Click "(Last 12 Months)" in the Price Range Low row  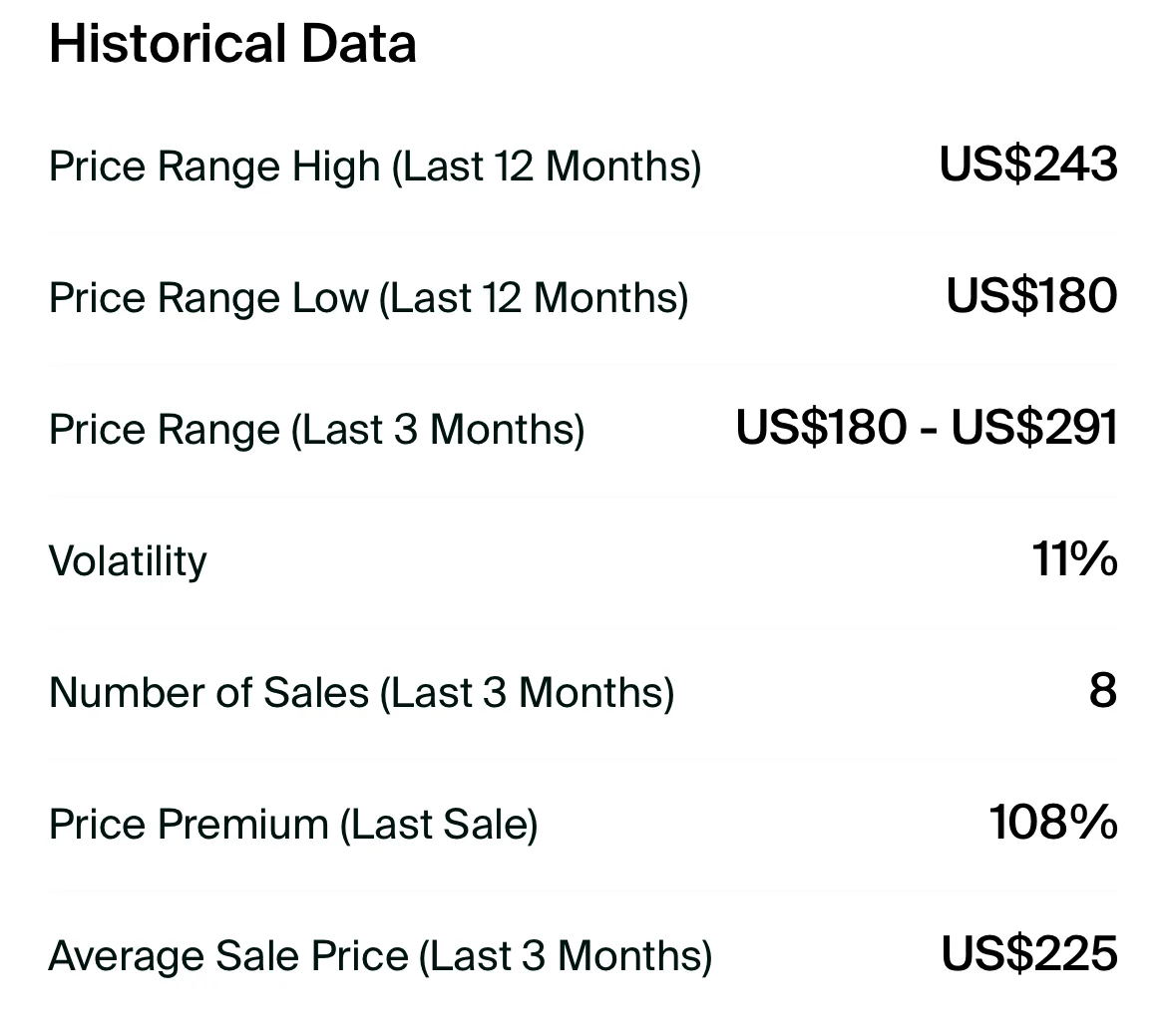[534, 298]
